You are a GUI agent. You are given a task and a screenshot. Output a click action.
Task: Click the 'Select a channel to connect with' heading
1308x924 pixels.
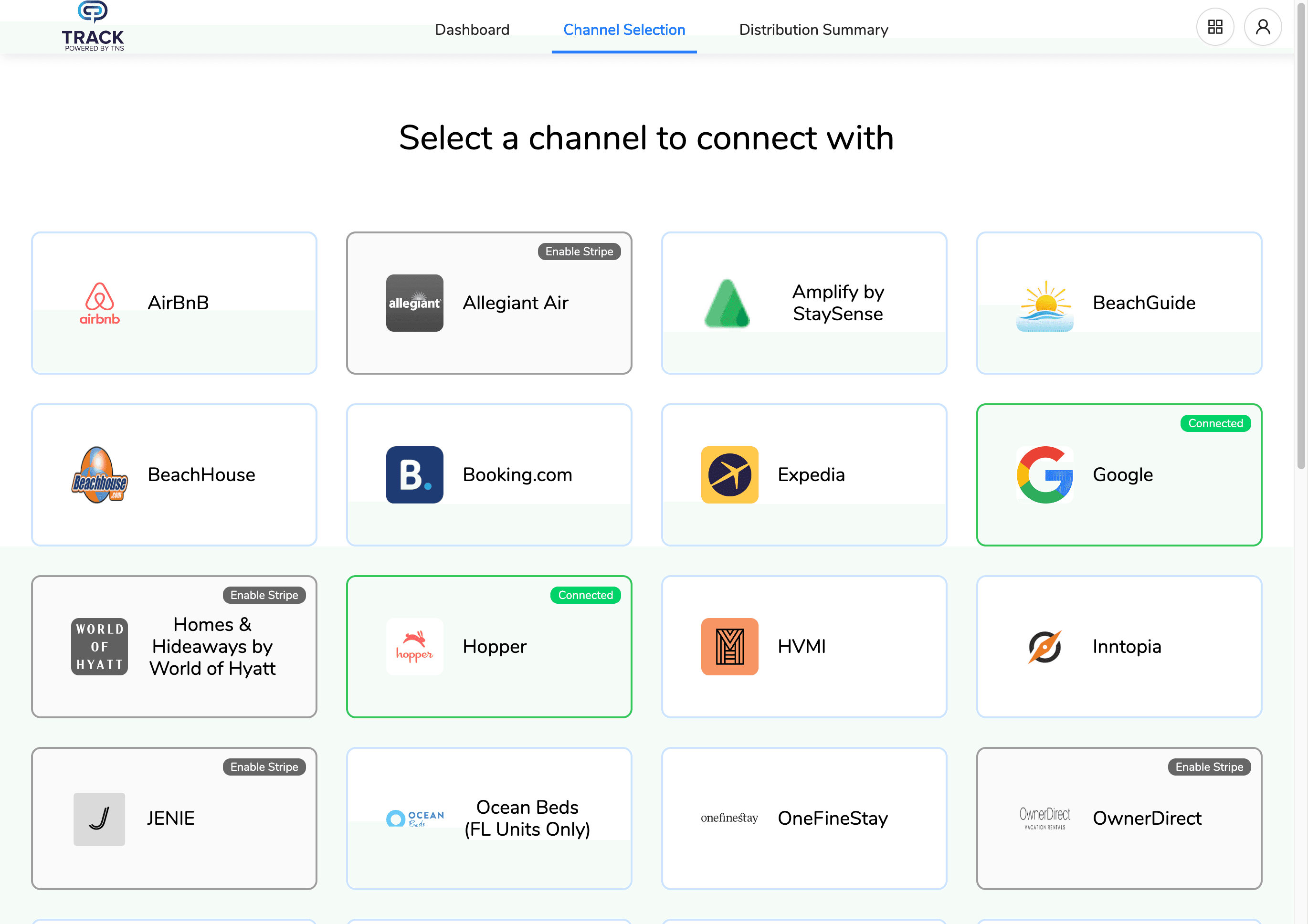pyautogui.click(x=646, y=138)
